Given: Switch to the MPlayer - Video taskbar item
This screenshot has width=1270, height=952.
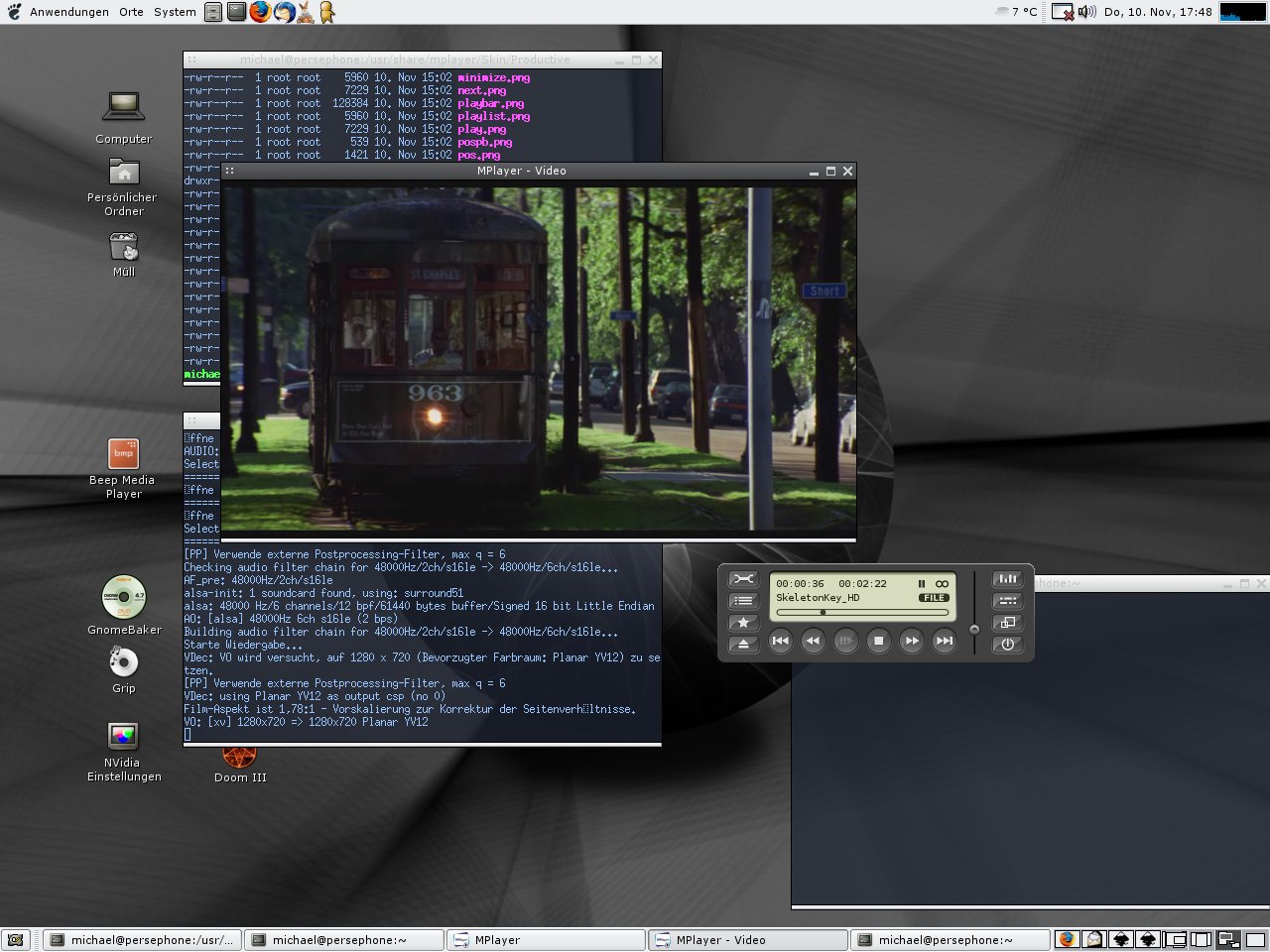Looking at the screenshot, I should (748, 940).
